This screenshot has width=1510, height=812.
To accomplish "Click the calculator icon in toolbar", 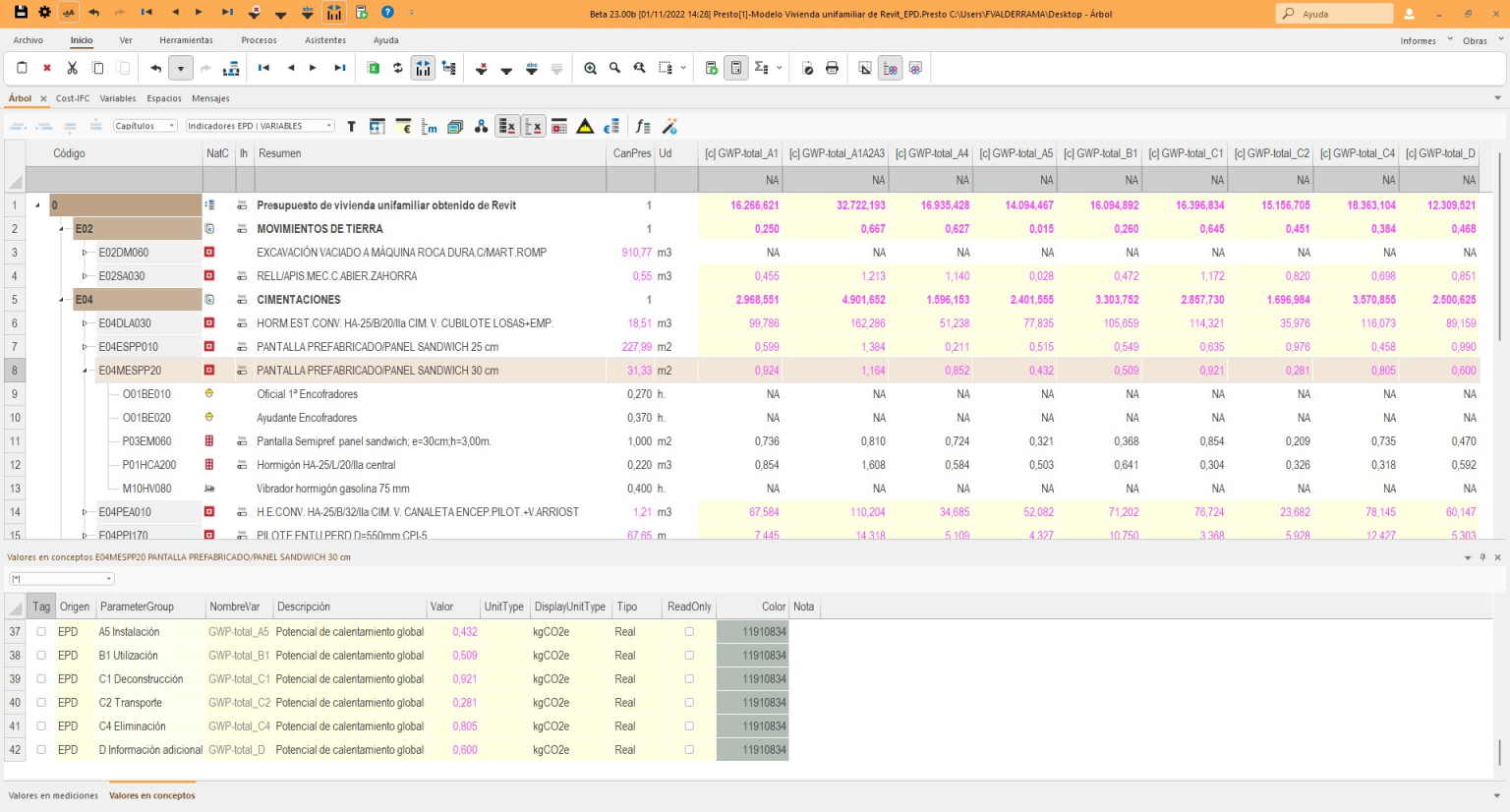I will (735, 69).
